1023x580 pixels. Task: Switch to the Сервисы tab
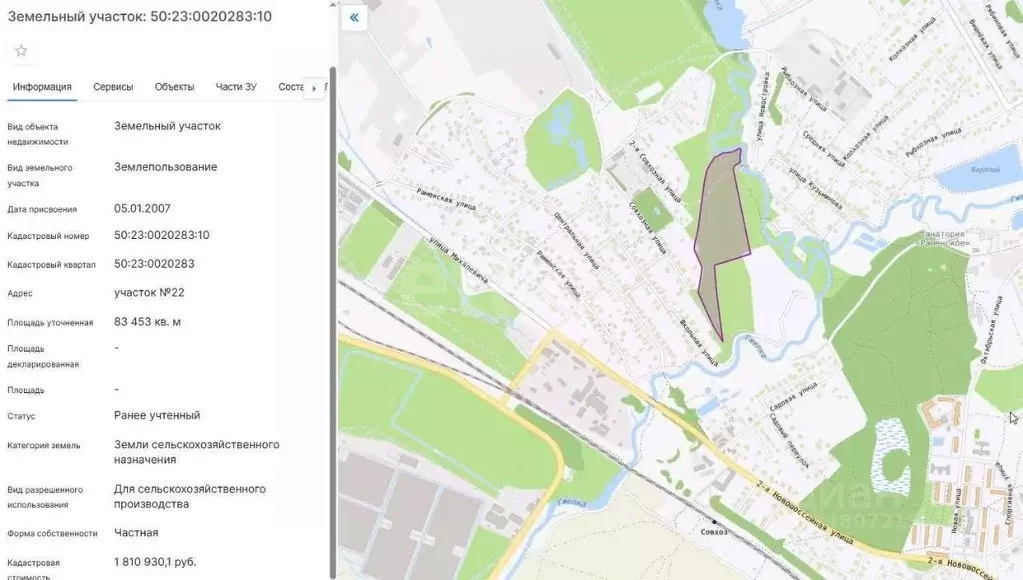coord(113,87)
